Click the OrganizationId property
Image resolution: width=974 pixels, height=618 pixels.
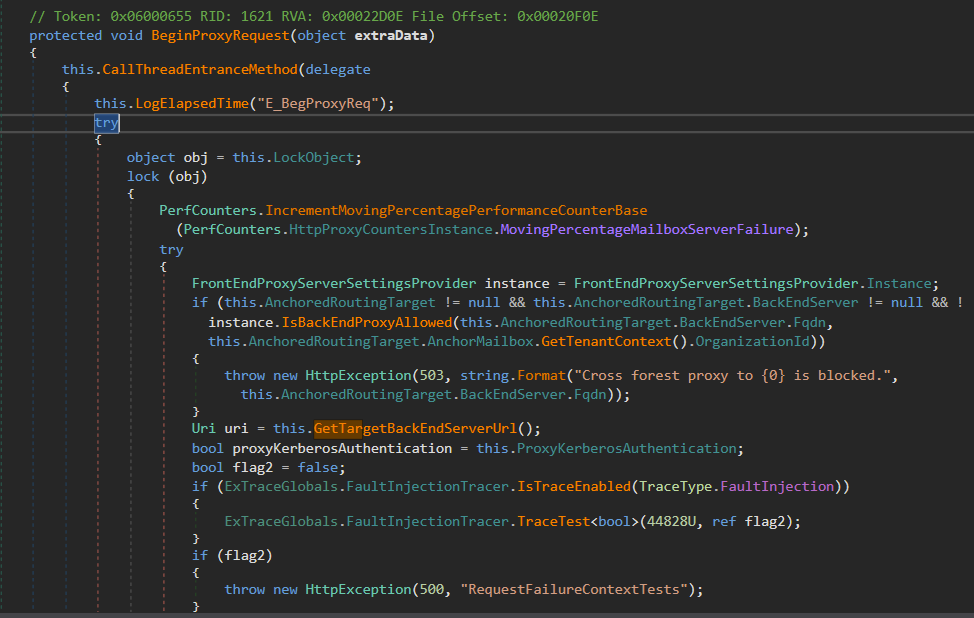coord(752,342)
